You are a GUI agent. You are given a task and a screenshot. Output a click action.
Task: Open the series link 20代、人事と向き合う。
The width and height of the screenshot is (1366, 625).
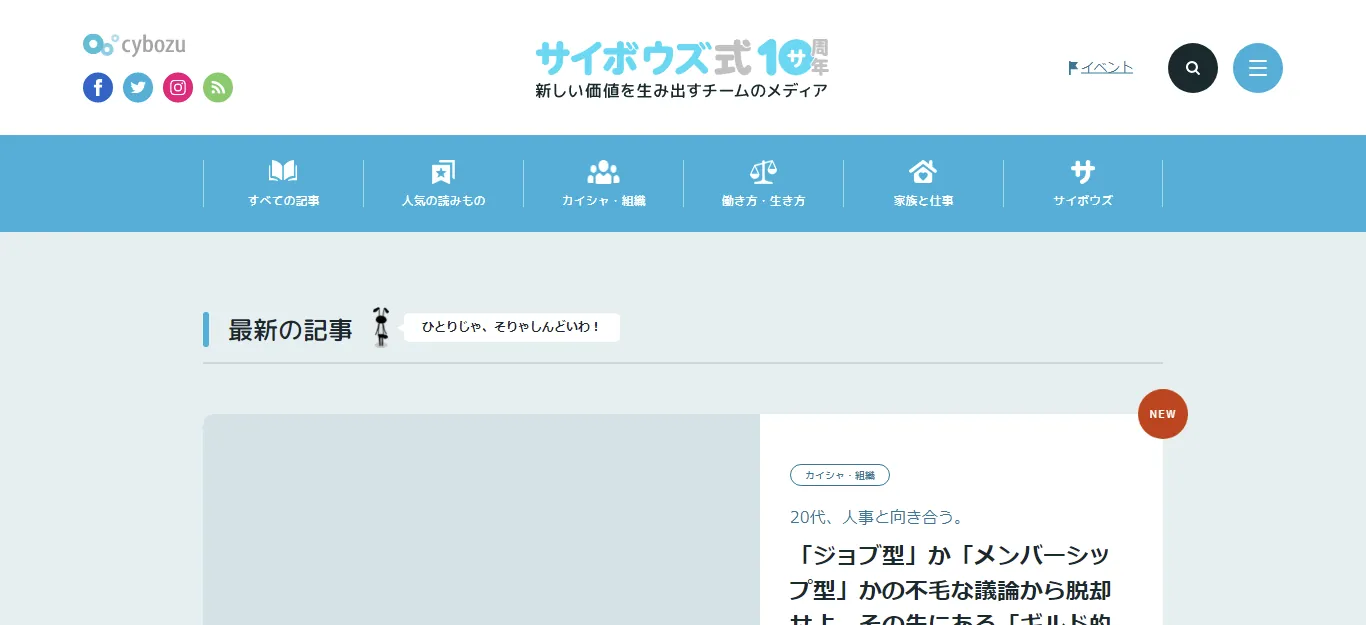coord(877,517)
